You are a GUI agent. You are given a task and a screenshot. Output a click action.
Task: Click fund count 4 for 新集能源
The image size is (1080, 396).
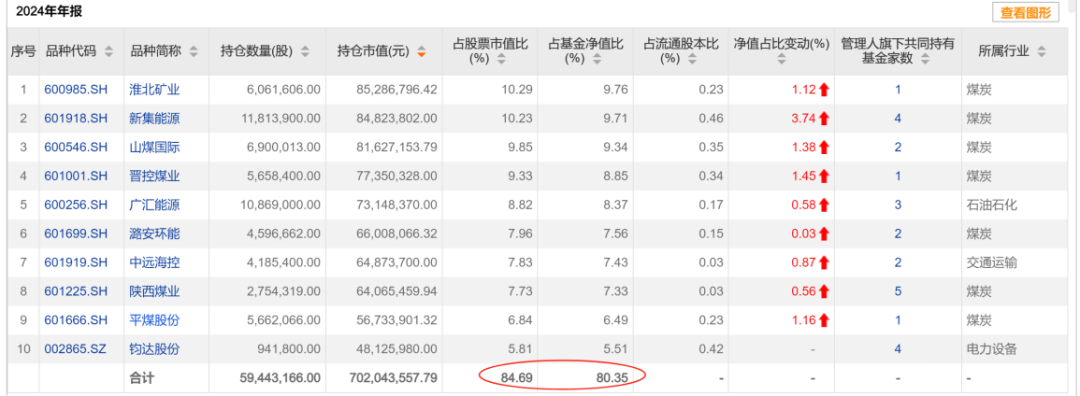coord(898,118)
